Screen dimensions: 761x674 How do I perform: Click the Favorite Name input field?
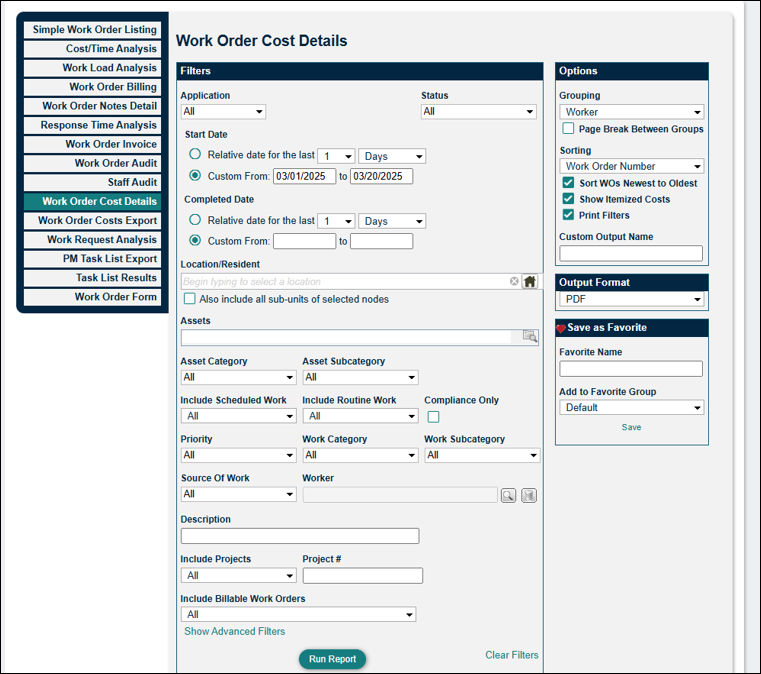631,369
